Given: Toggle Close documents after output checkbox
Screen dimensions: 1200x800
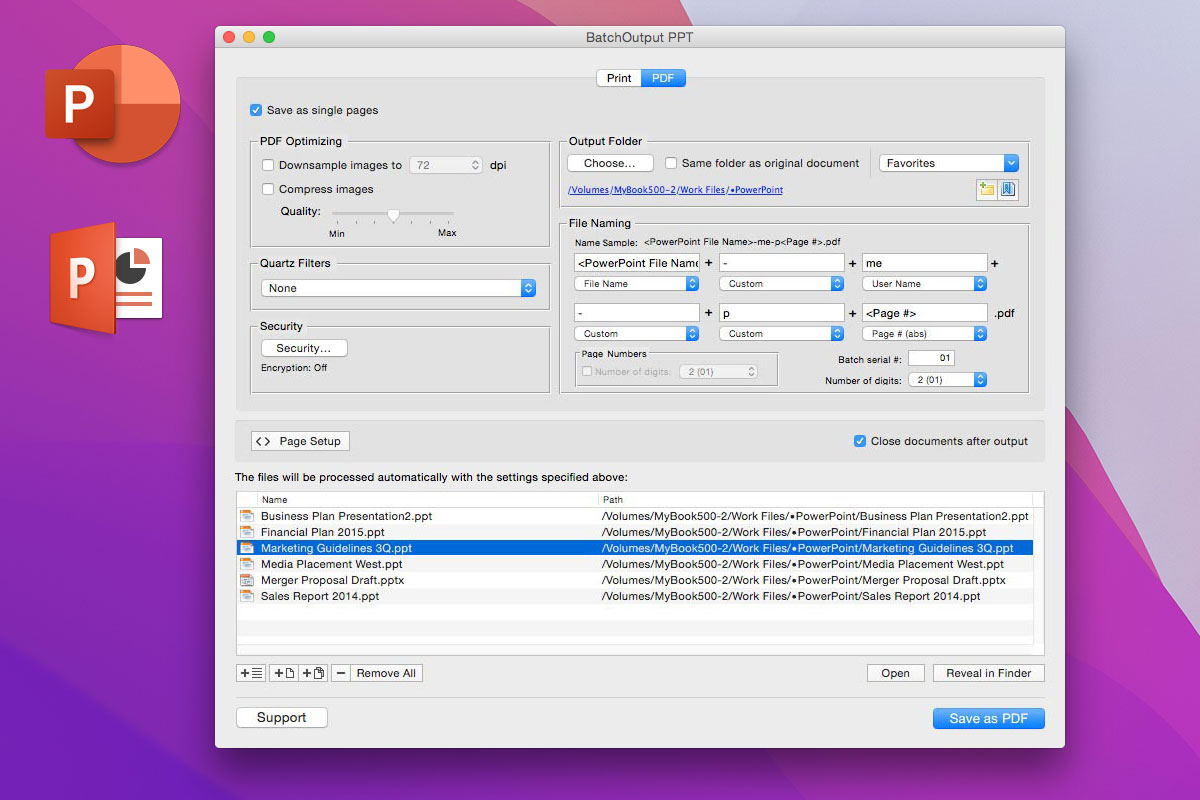Looking at the screenshot, I should tap(860, 441).
